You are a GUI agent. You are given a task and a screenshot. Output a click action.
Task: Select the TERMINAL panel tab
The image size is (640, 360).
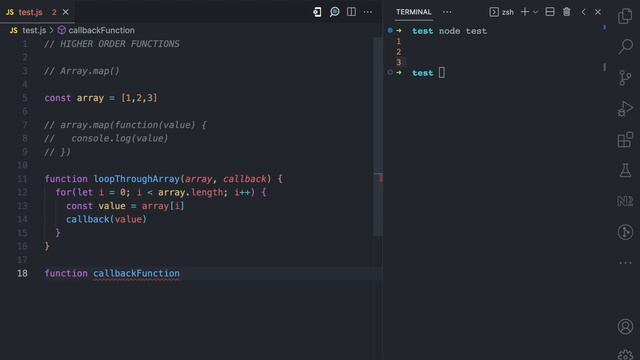click(413, 12)
